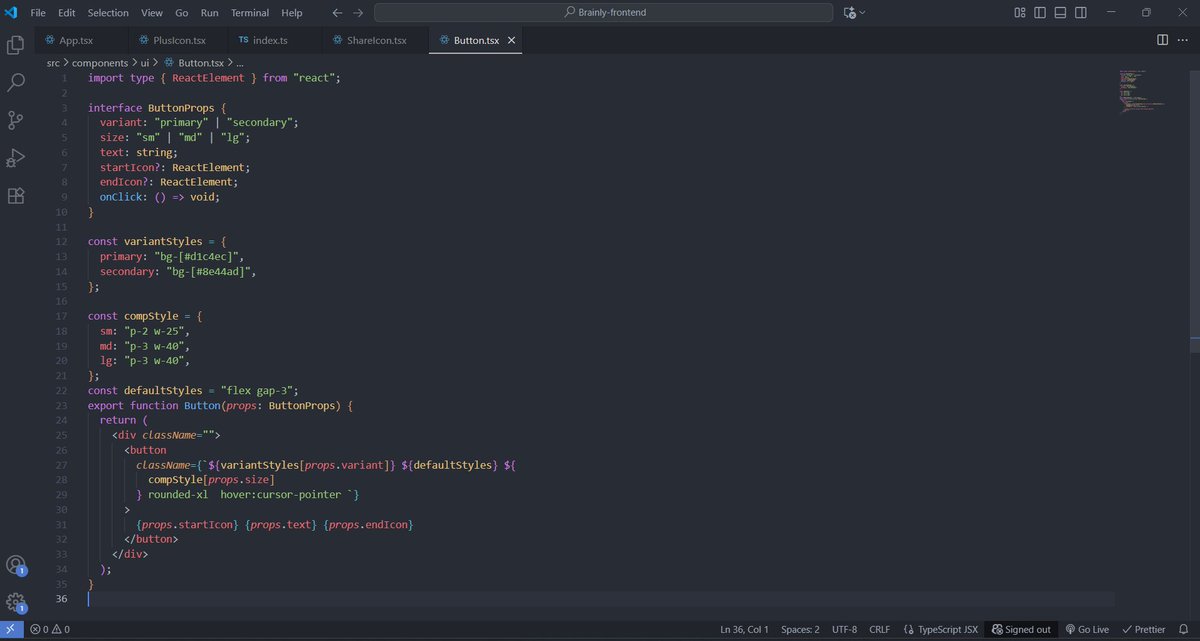
Task: Click the "ButtonProps" interface name on line 3
Action: point(181,108)
